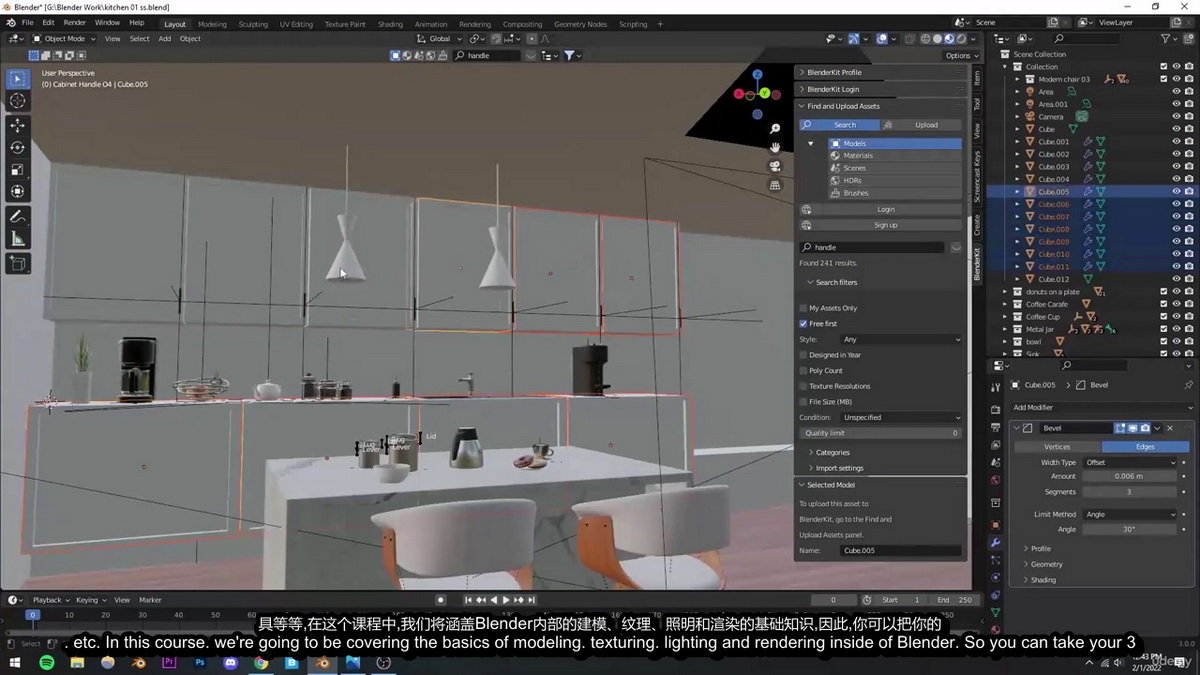Image resolution: width=1200 pixels, height=675 pixels.
Task: Open the Item tab in the sidebar
Action: tap(977, 78)
